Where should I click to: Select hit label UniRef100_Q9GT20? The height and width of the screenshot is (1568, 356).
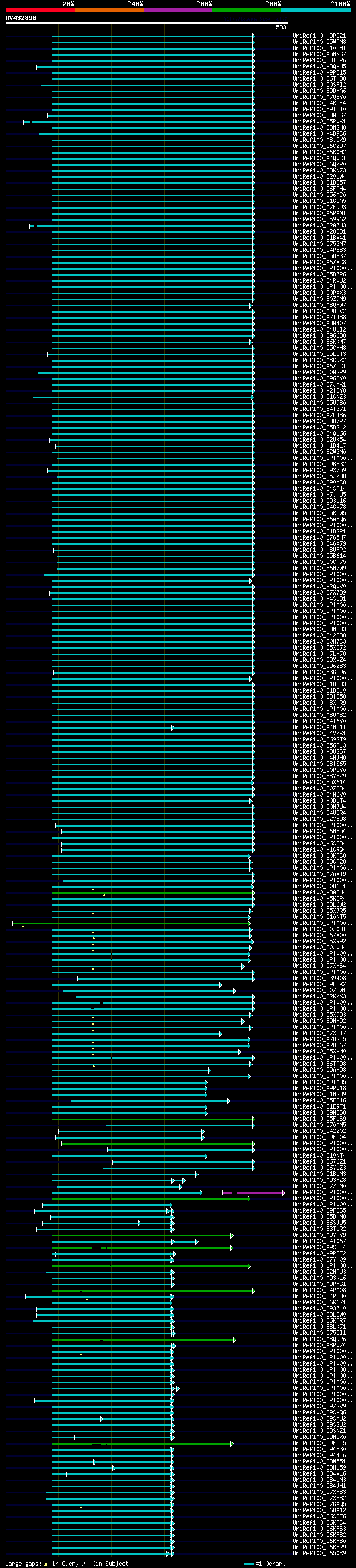click(319, 862)
